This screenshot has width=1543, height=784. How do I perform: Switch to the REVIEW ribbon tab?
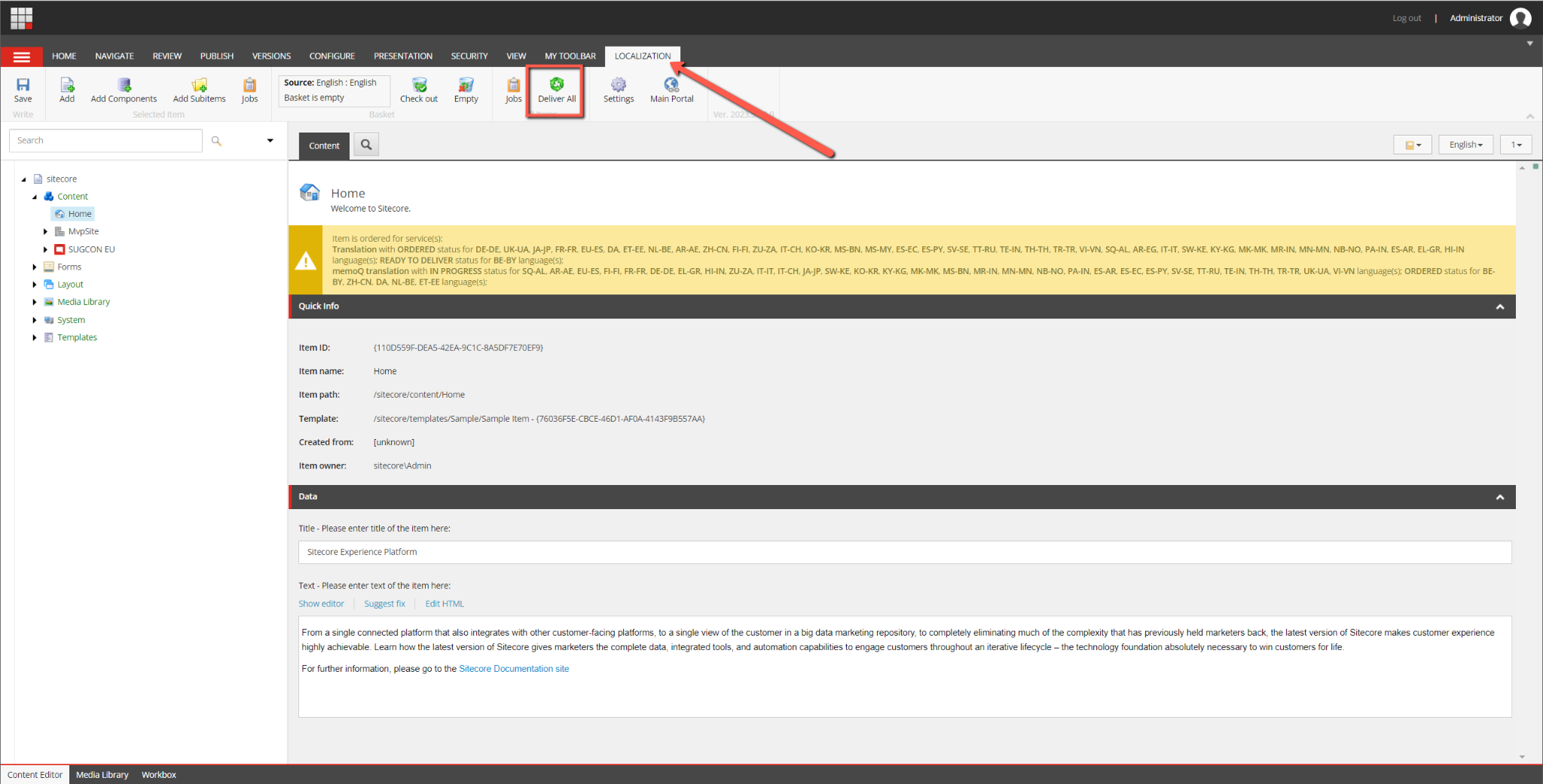(167, 56)
